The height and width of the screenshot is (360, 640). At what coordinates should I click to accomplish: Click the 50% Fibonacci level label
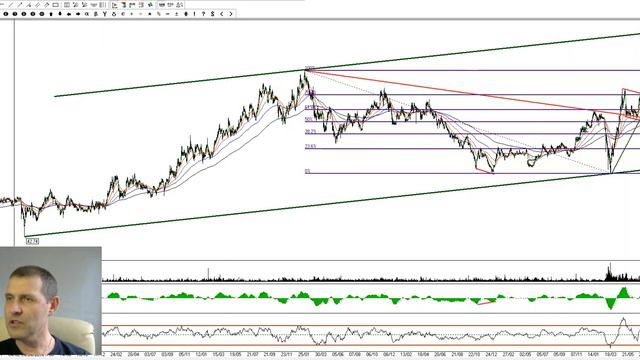point(309,120)
